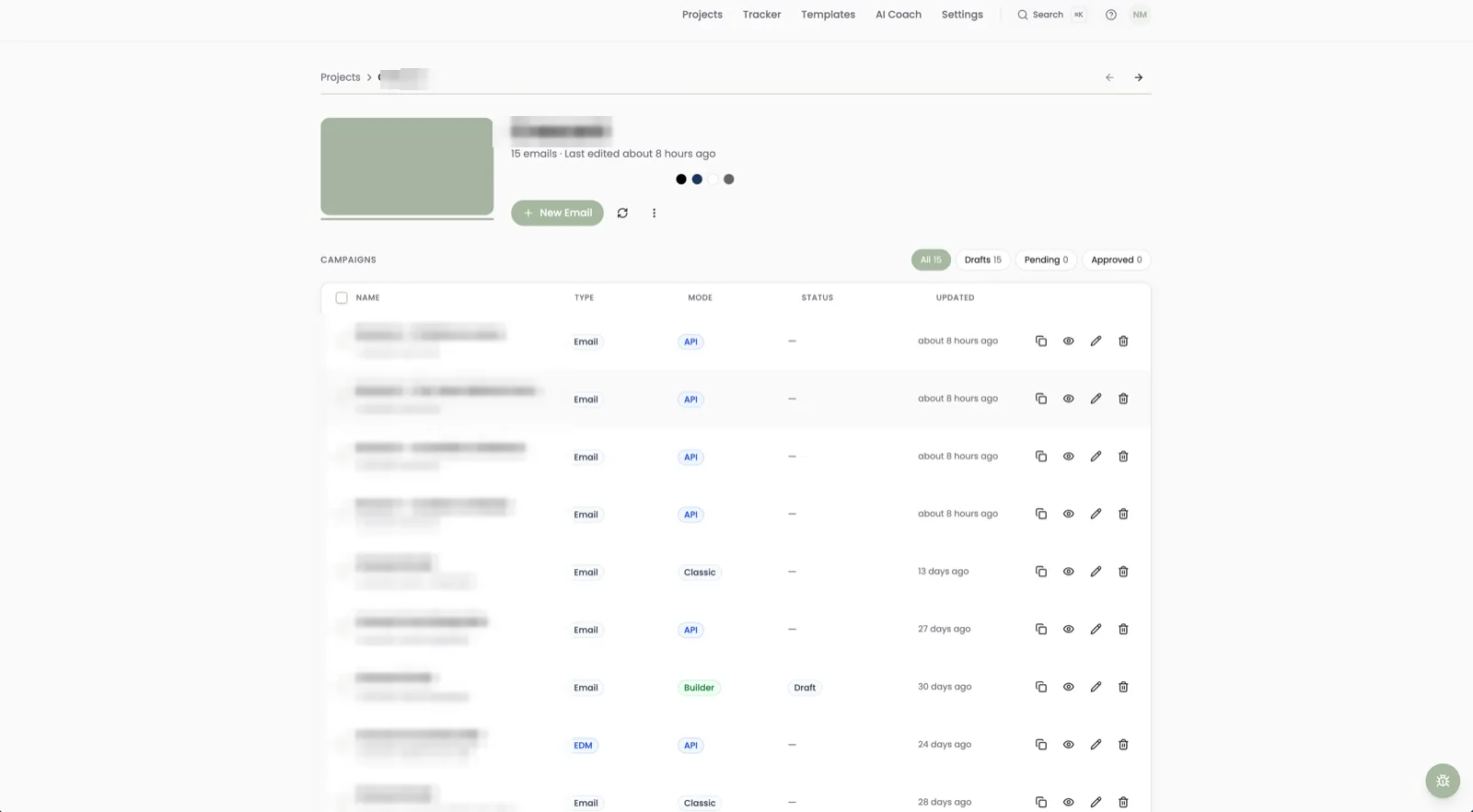The image size is (1473, 812).
Task: Delete the EDM campaign from 24 days ago
Action: tap(1123, 745)
